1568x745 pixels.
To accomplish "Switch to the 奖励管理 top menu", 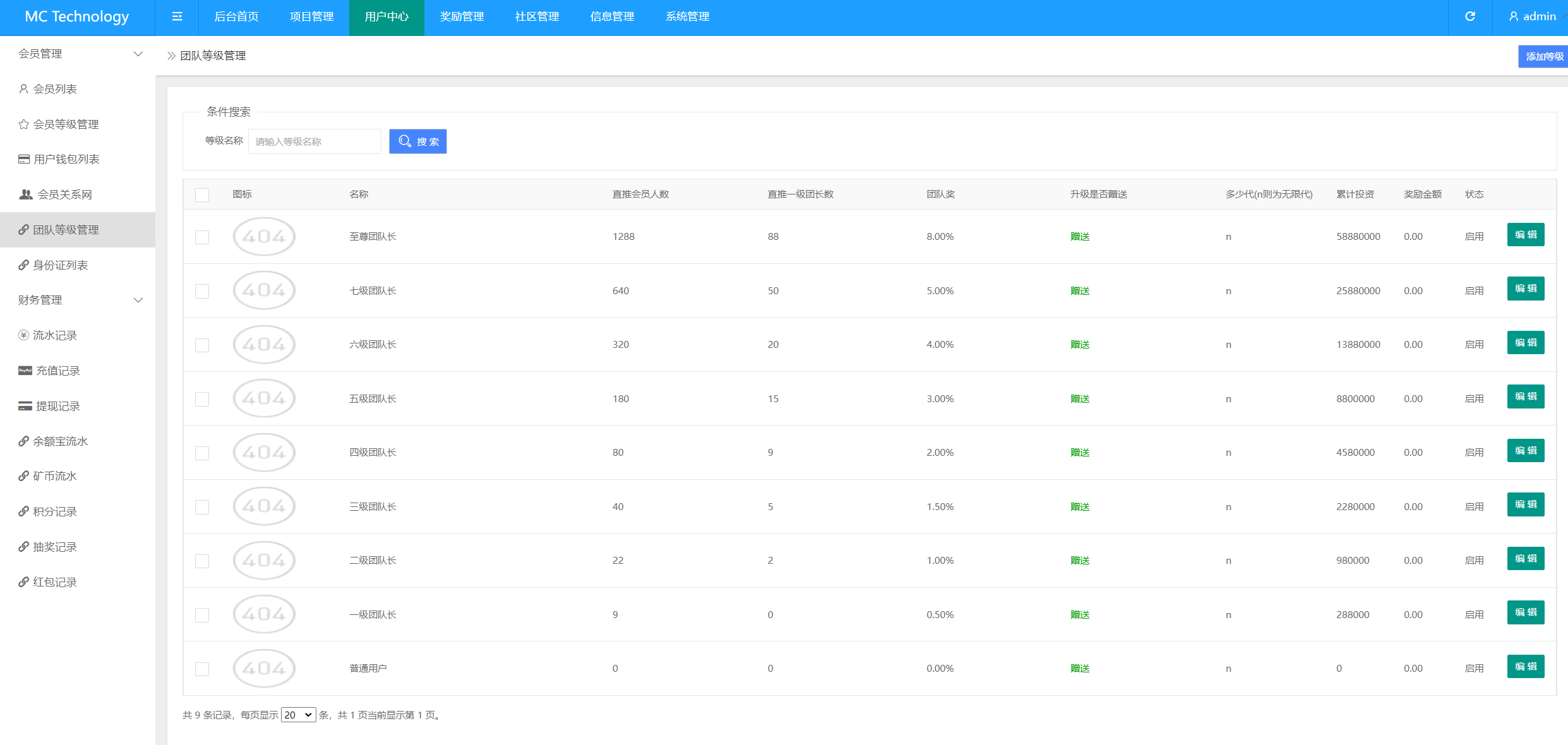I will pyautogui.click(x=462, y=17).
